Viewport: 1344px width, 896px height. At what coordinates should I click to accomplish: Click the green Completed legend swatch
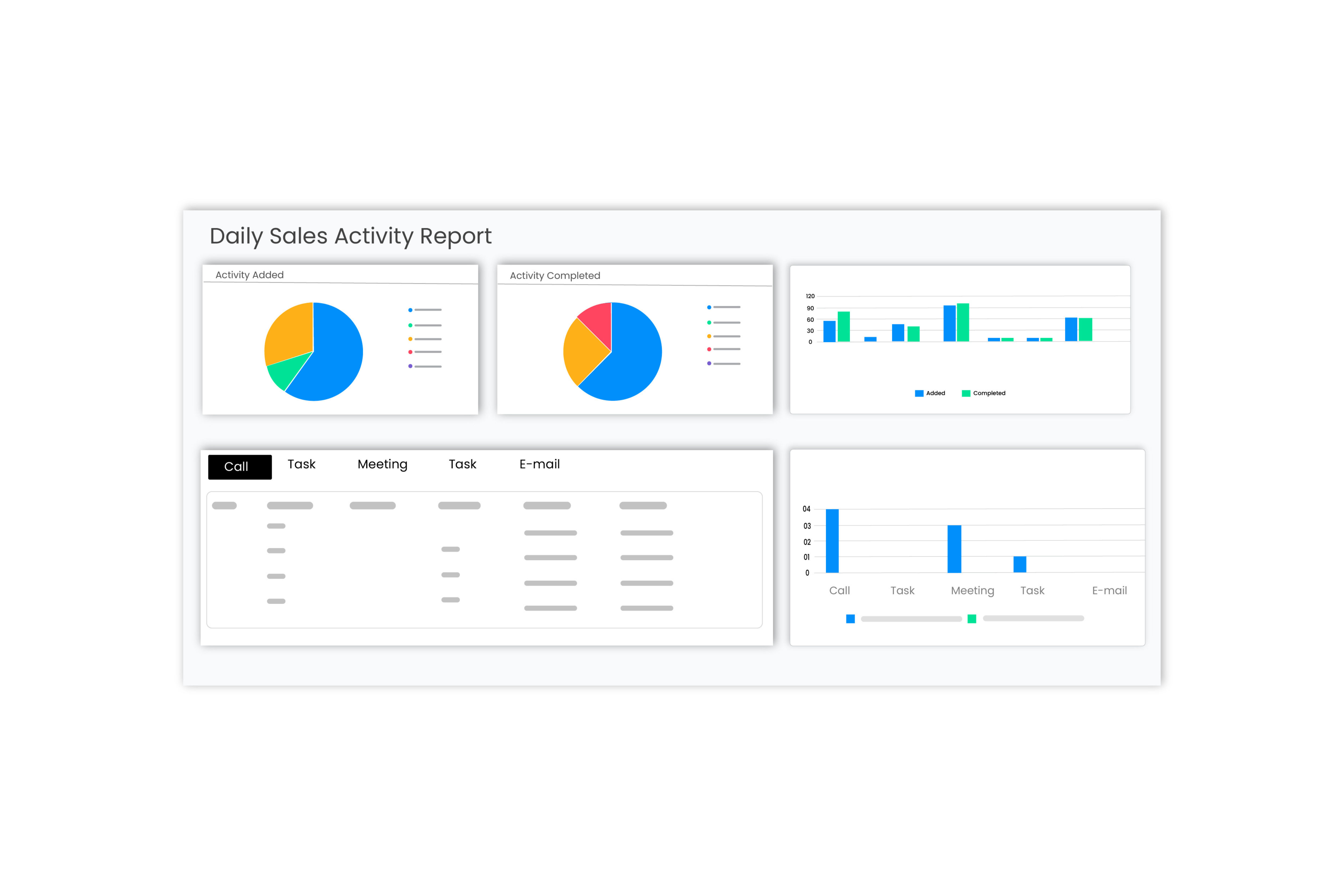tap(966, 393)
